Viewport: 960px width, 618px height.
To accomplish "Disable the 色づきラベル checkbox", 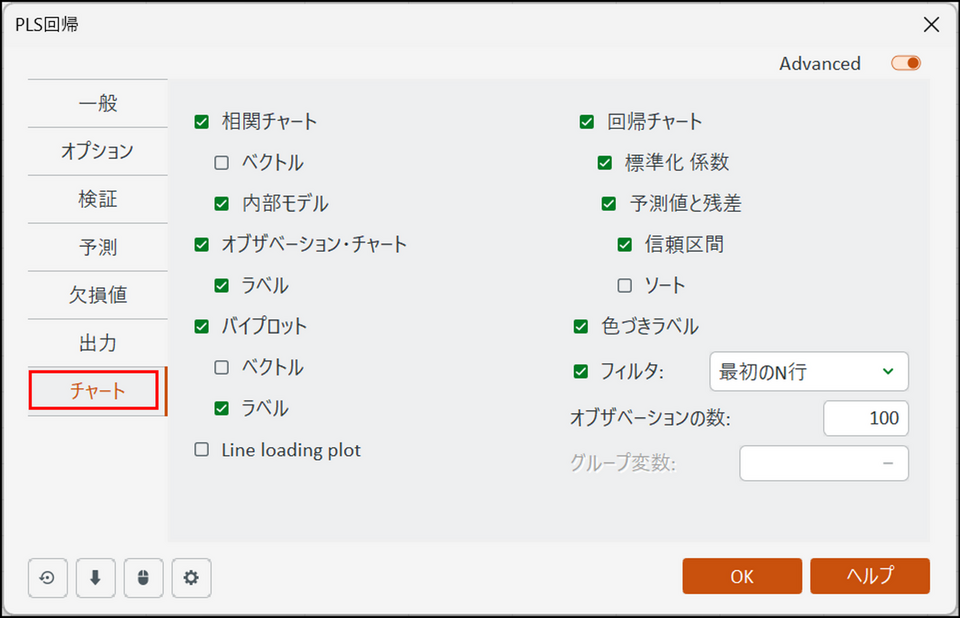I will (581, 327).
